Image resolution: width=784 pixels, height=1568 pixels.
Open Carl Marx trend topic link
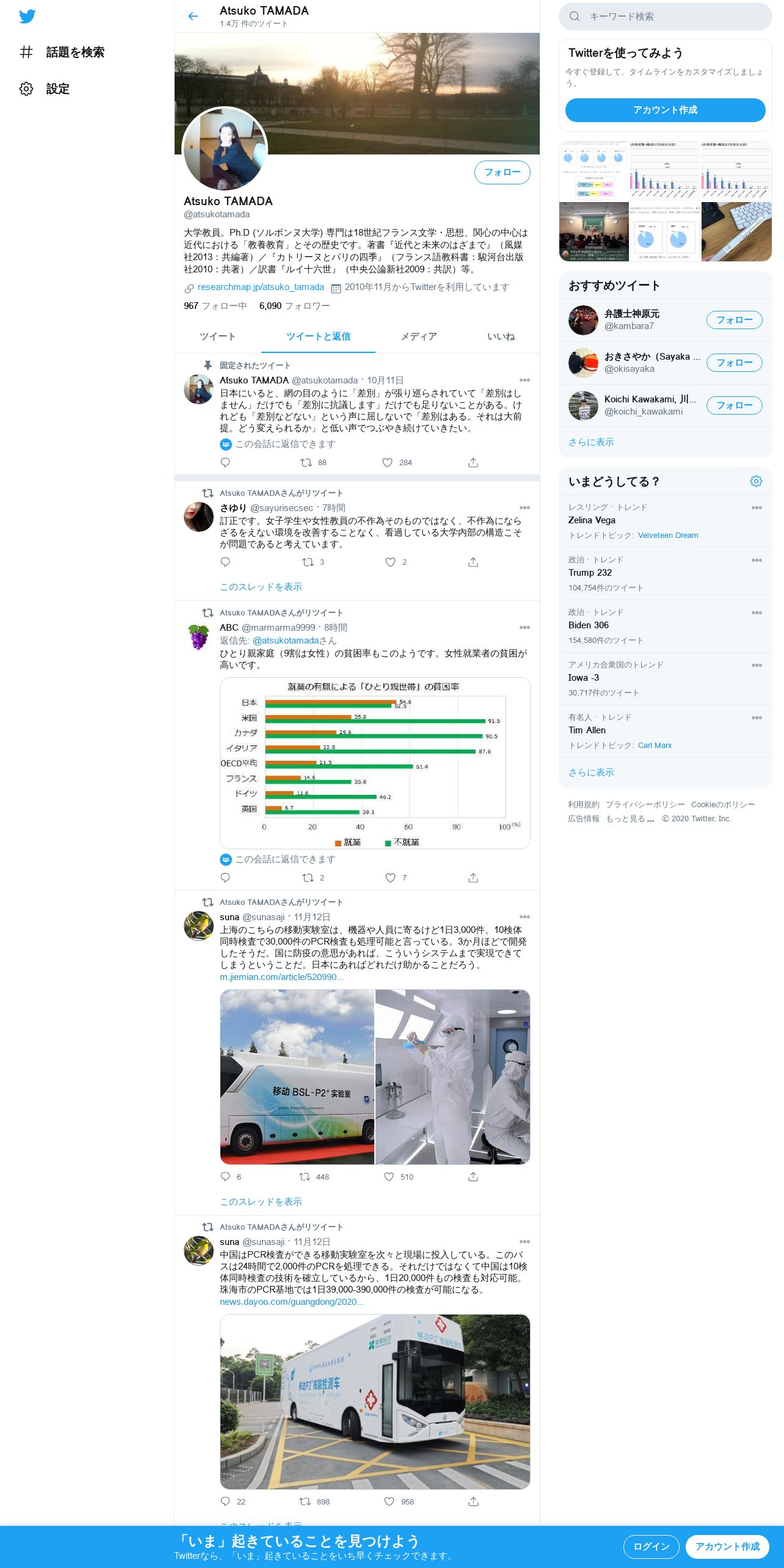[x=655, y=746]
